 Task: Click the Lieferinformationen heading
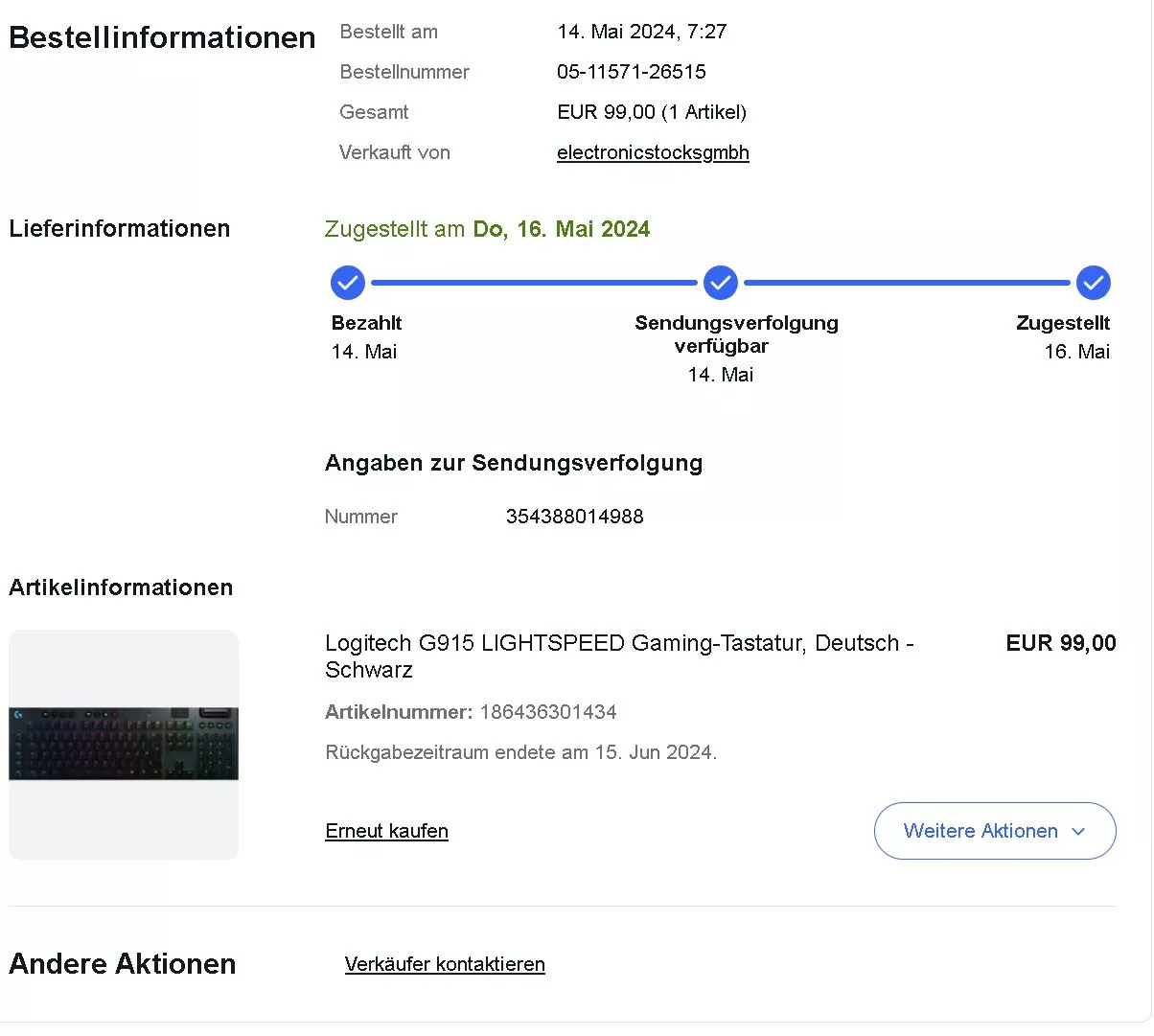pos(120,228)
